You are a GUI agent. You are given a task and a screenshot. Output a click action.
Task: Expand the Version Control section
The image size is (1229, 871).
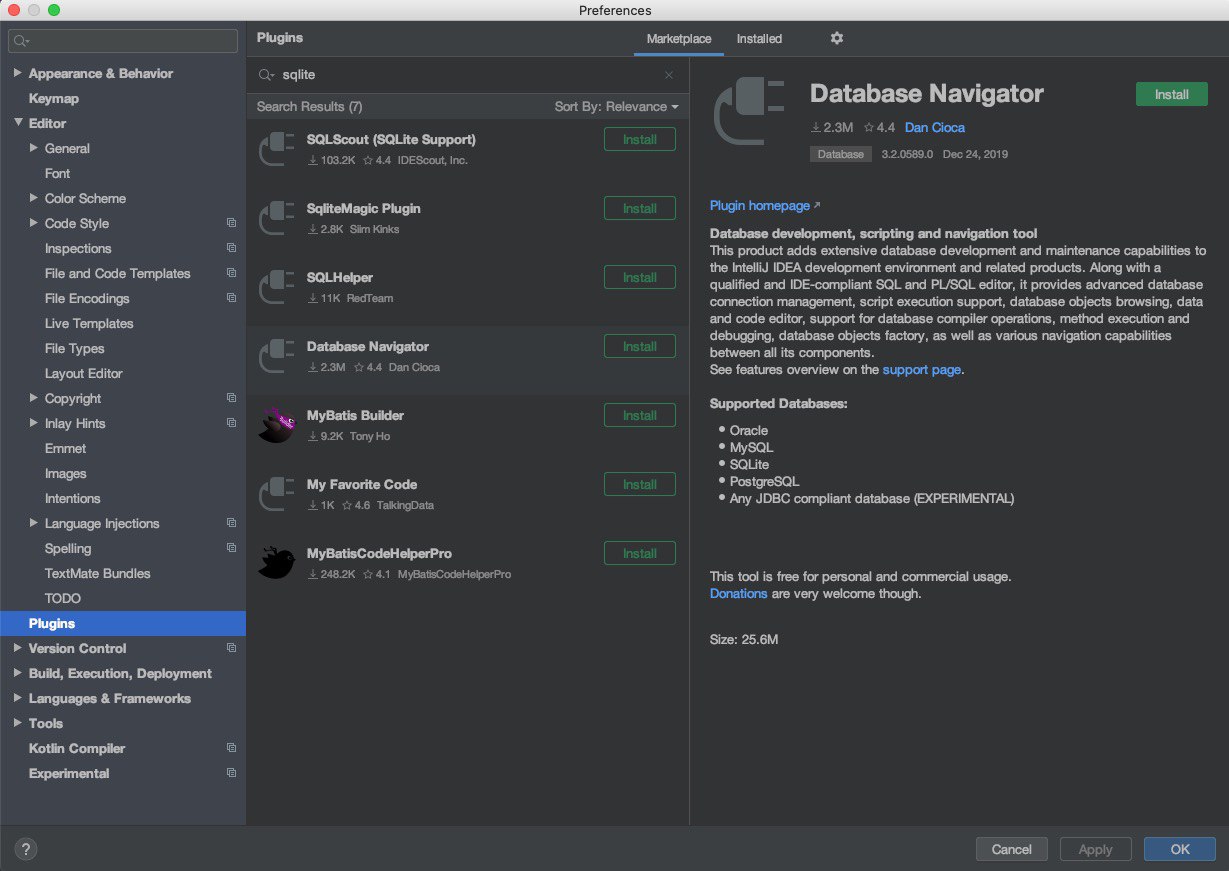[x=17, y=648]
